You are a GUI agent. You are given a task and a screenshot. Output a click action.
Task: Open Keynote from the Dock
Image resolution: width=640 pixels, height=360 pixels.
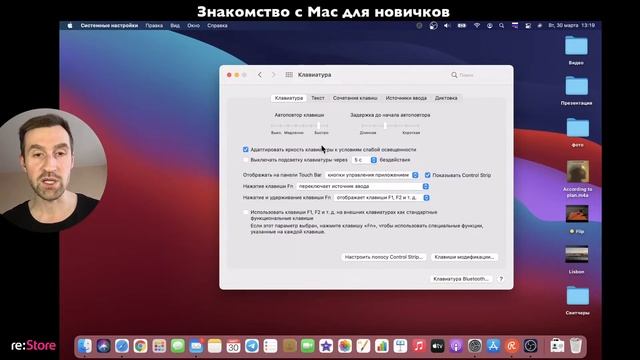pyautogui.click(x=400, y=346)
